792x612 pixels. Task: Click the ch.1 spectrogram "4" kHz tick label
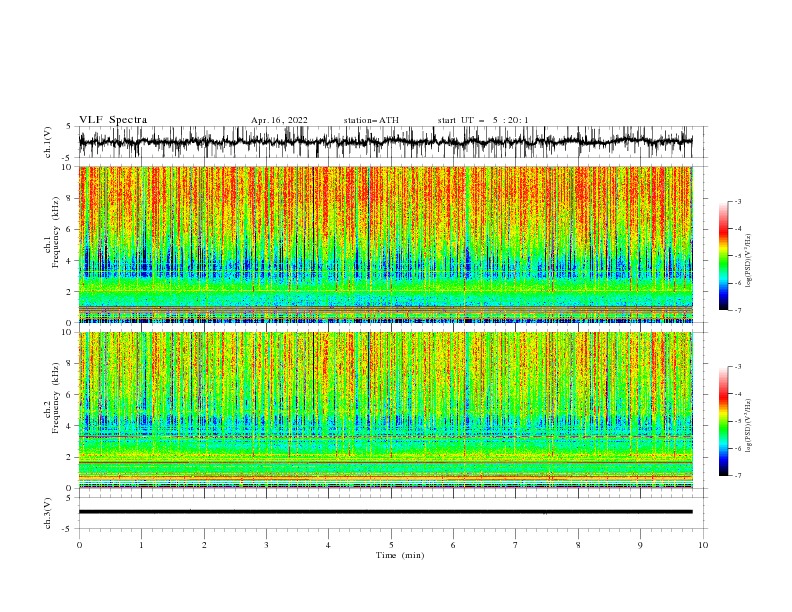pyautogui.click(x=70, y=261)
